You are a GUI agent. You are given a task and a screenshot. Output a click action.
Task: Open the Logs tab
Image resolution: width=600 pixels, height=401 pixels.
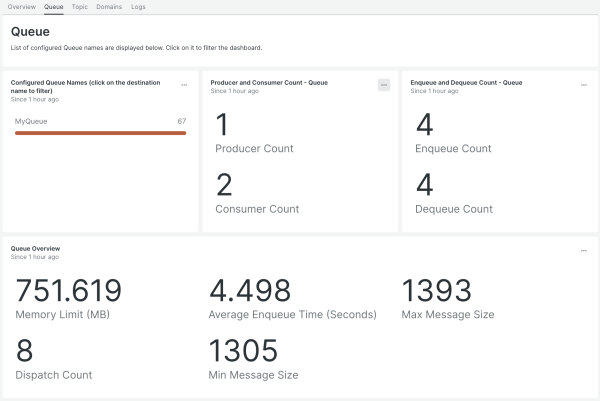coord(138,7)
